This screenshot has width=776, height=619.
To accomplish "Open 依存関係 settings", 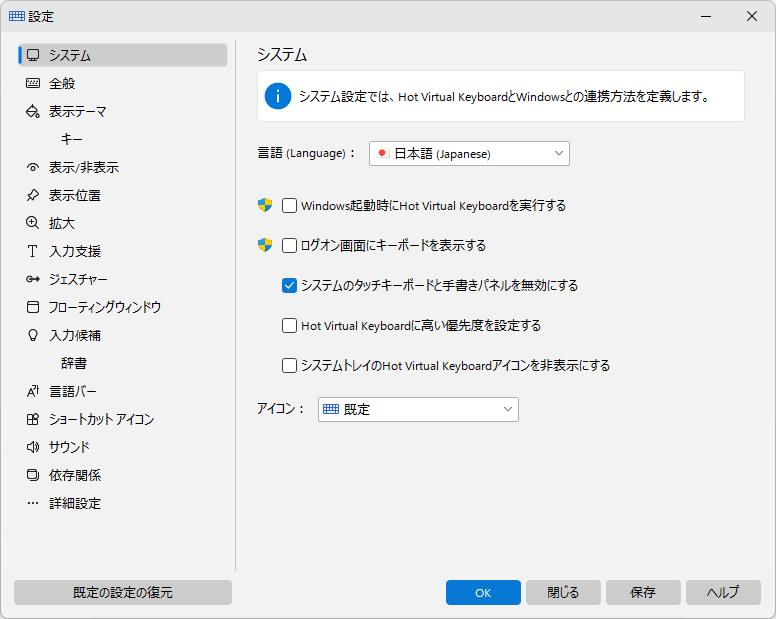I will [123, 475].
